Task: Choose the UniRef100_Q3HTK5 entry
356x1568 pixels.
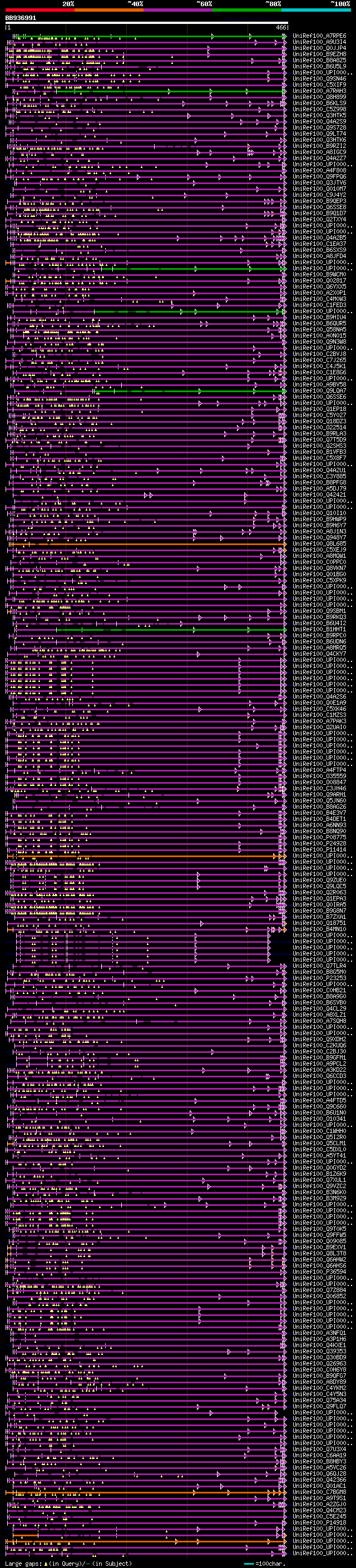Action: click(x=319, y=115)
